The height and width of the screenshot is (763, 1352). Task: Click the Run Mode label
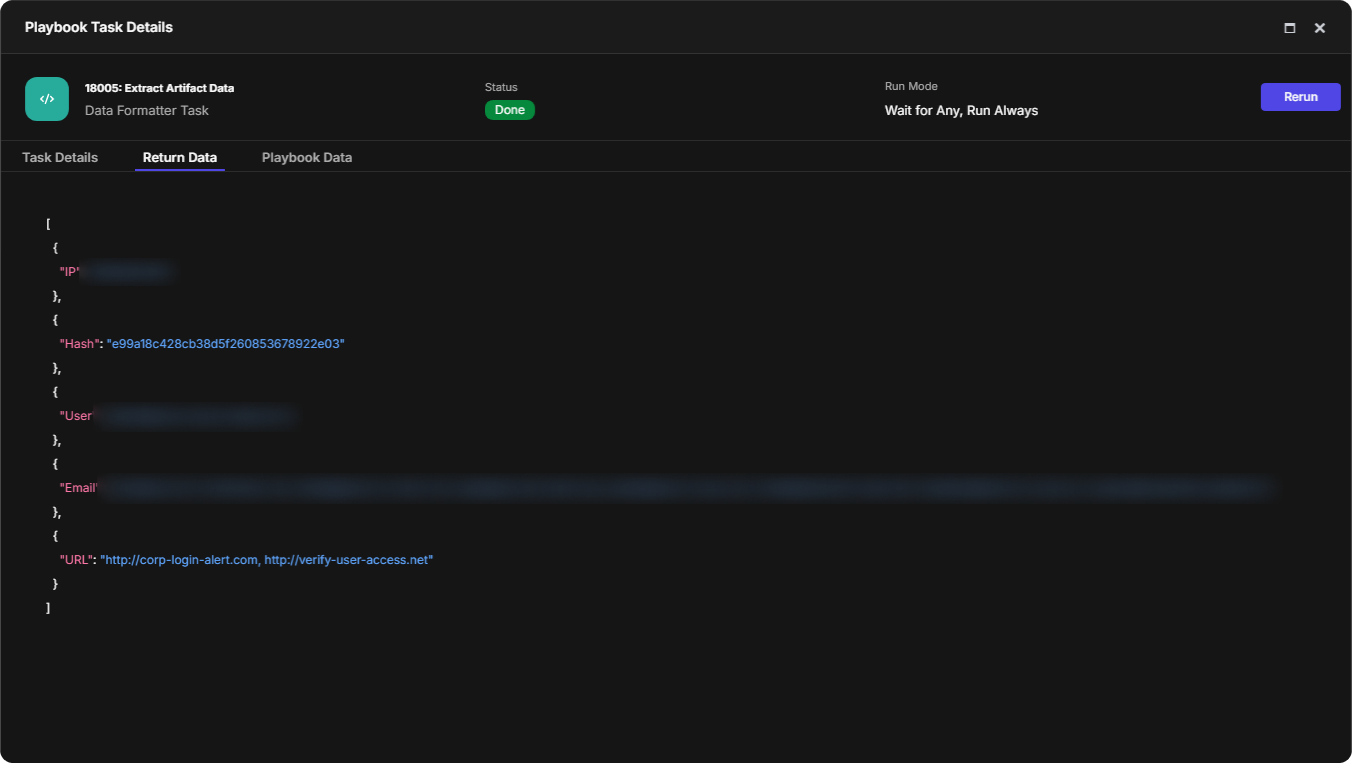point(911,87)
